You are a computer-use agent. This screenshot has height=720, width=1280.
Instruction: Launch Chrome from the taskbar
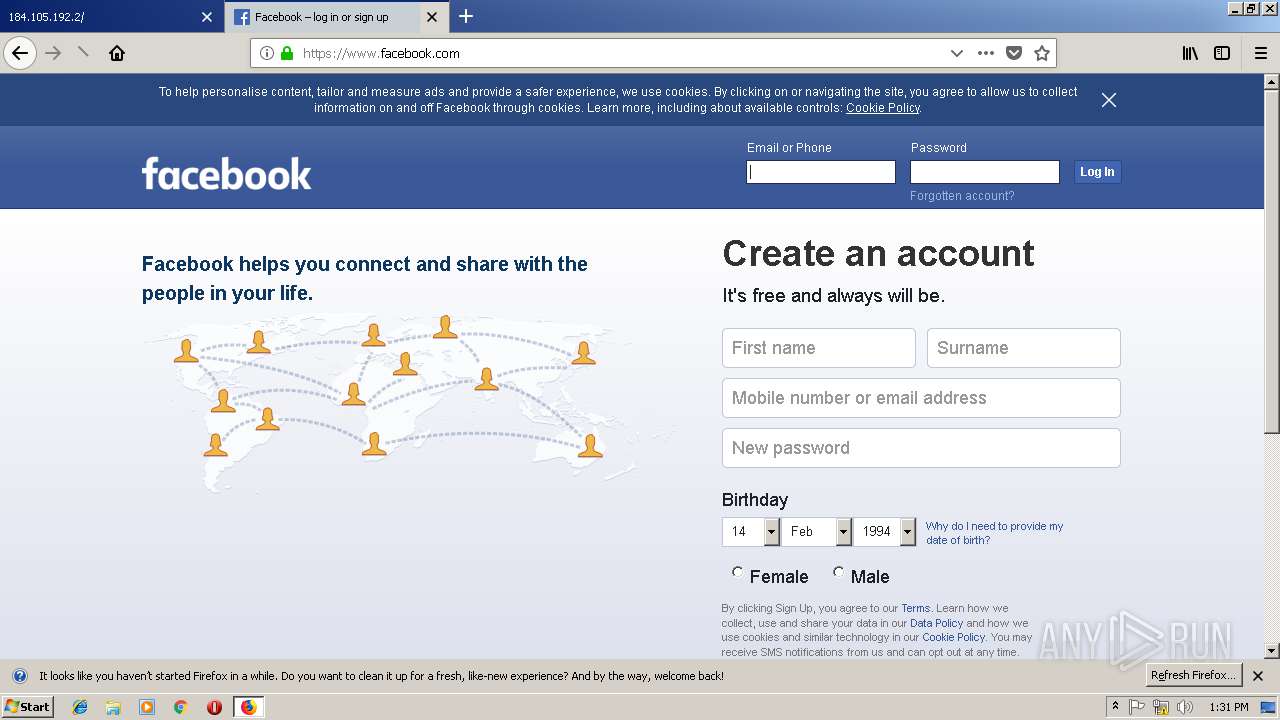pos(180,707)
